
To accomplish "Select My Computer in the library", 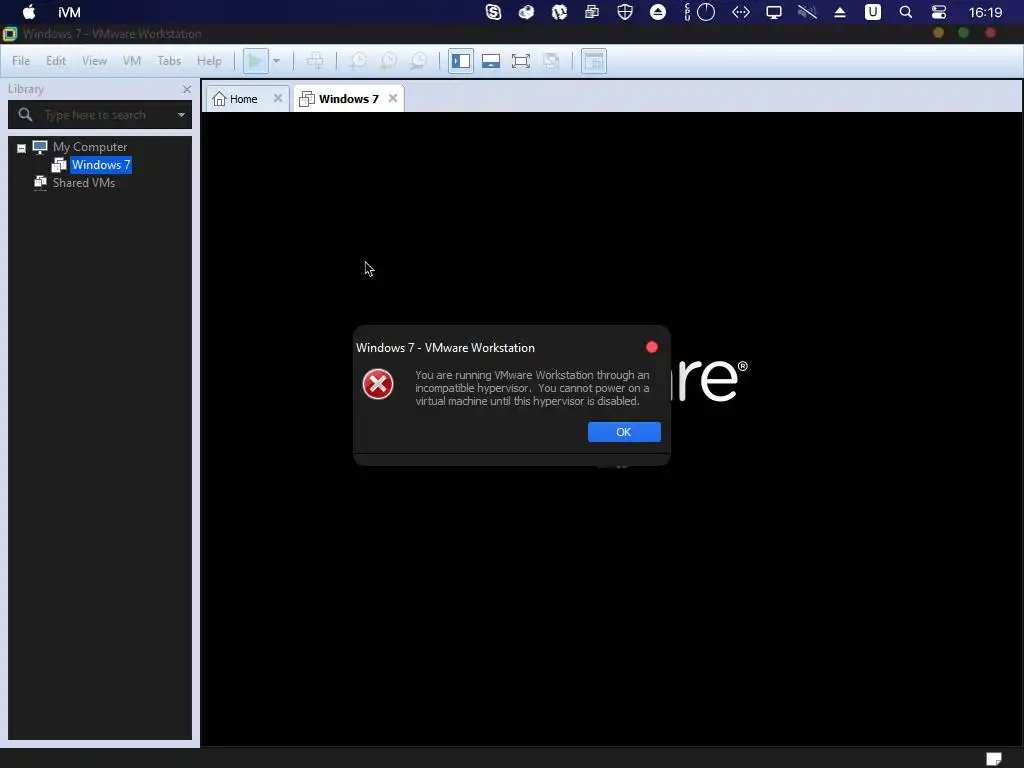I will (x=90, y=147).
